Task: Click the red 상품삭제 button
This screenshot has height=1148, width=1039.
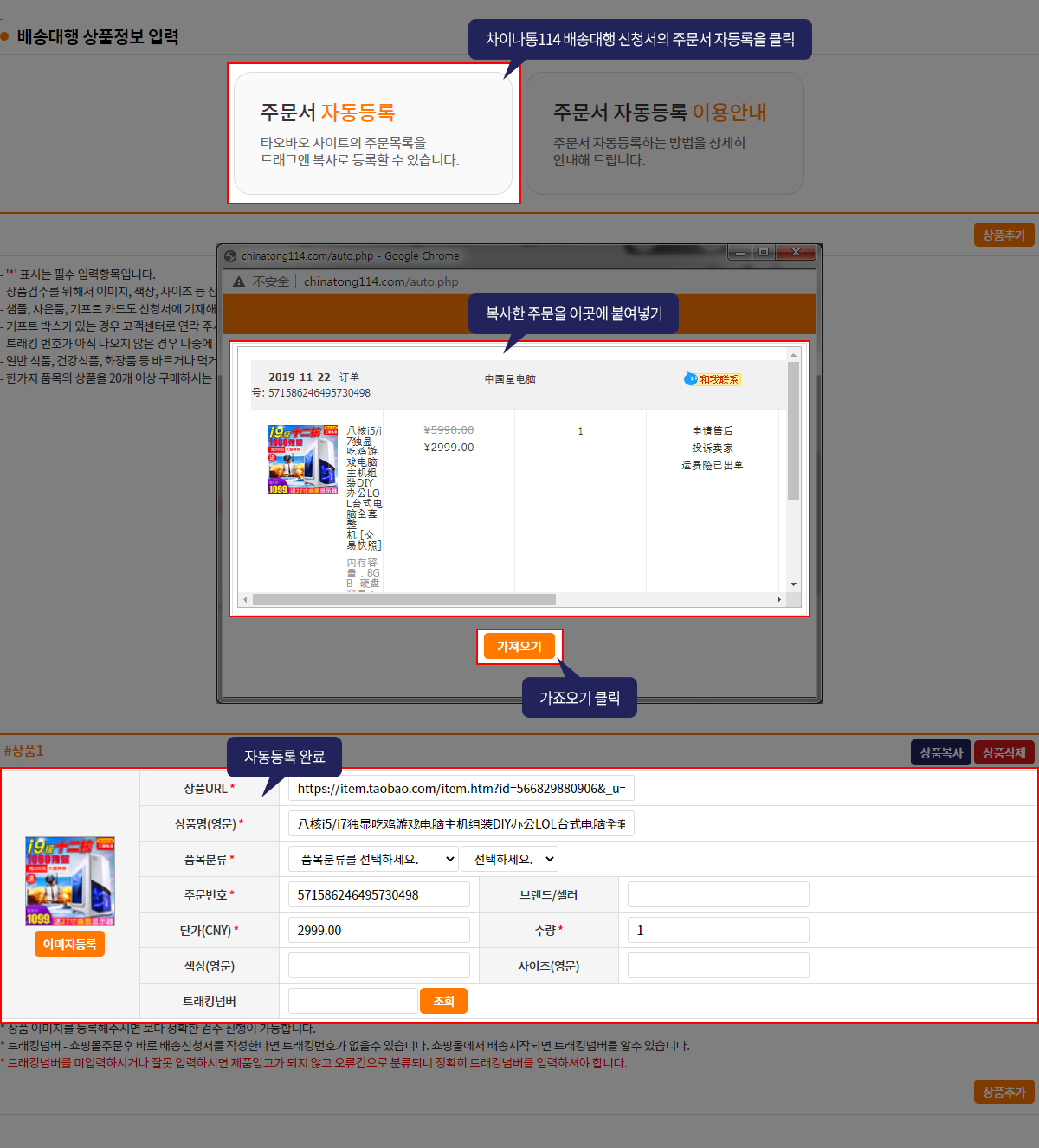Action: point(1004,752)
